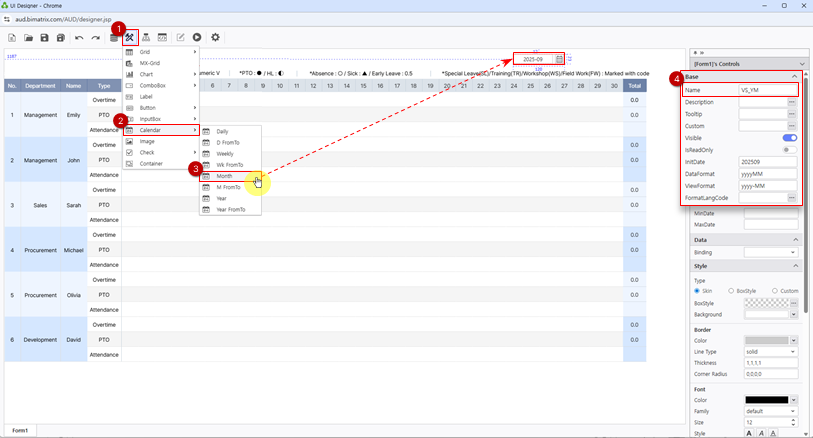
Task: Click the italic A font style icon
Action: tap(761, 433)
